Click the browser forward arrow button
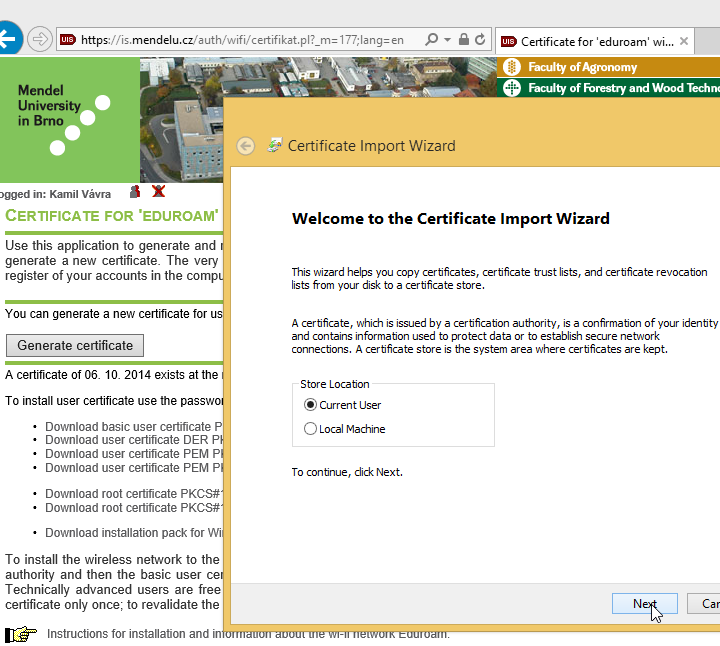Screen dimensions: 720x646 [x=39, y=39]
